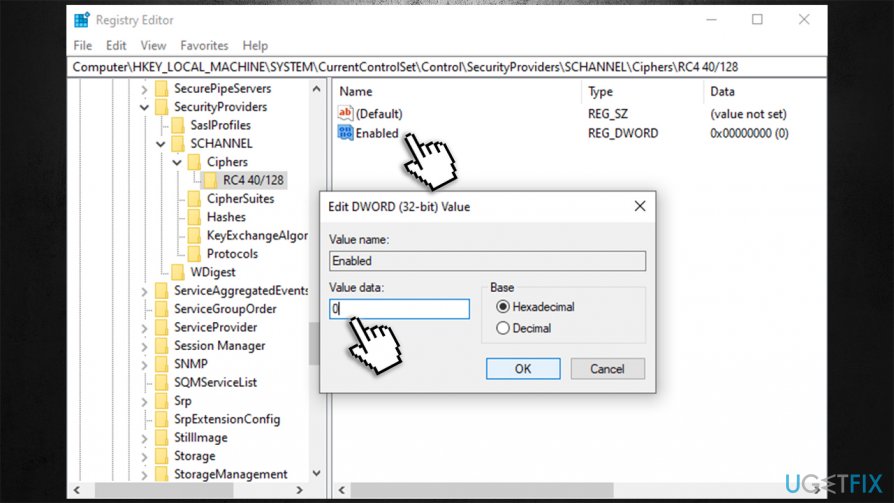Collapse the SCHANNEL tree node

pos(161,144)
